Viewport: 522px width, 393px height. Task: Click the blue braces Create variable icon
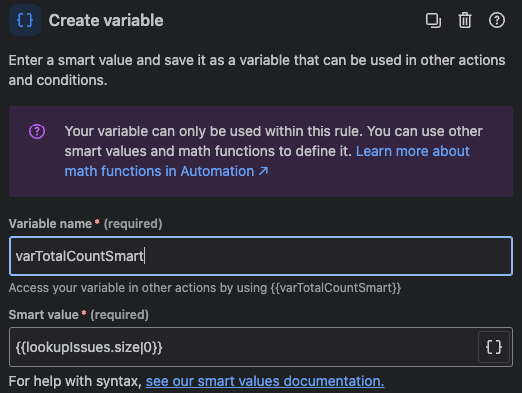25,20
